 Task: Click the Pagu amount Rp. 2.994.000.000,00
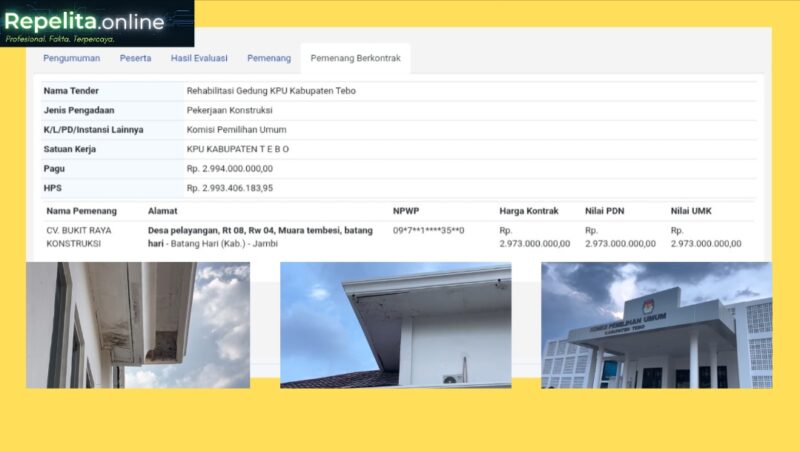pos(230,168)
